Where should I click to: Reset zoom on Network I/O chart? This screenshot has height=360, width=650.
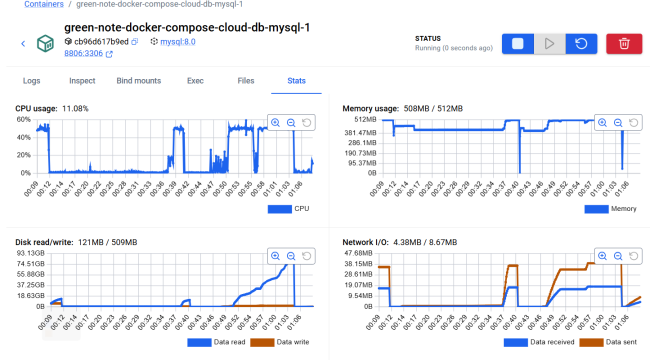click(x=634, y=256)
